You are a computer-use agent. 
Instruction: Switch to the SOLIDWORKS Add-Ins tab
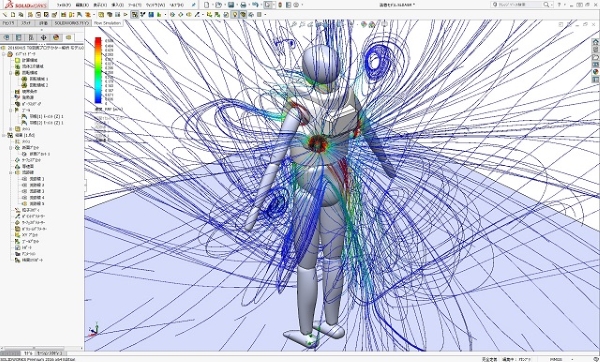pyautogui.click(x=72, y=23)
